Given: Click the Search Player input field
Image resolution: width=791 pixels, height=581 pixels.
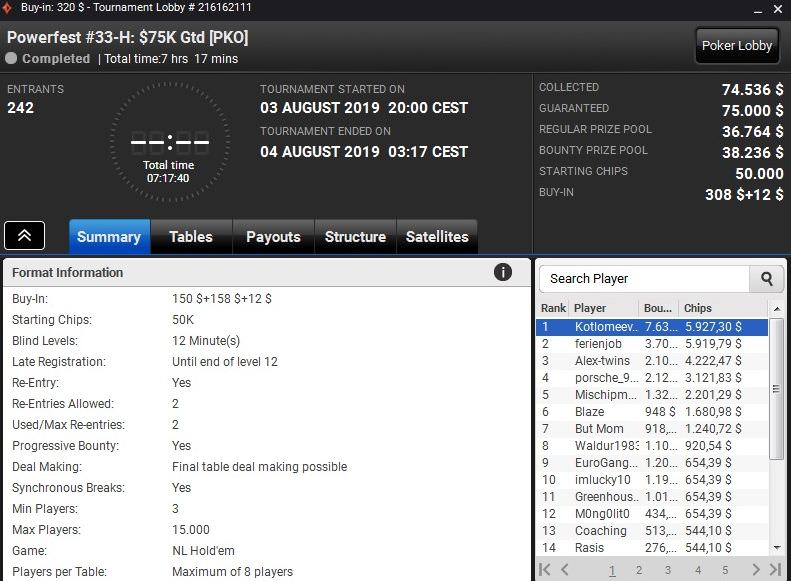Looking at the screenshot, I should coord(645,278).
